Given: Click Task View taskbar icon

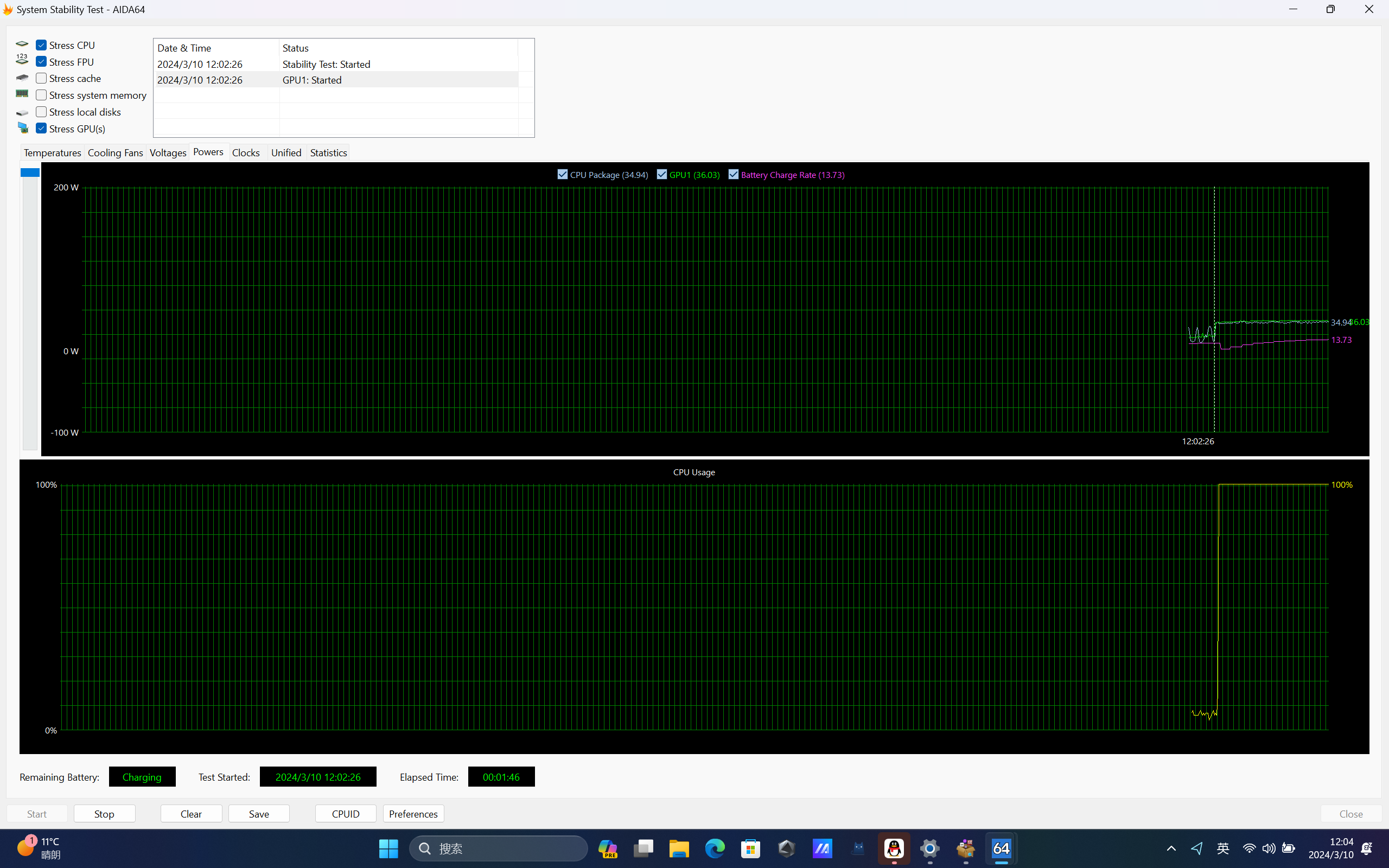Looking at the screenshot, I should pos(643,848).
